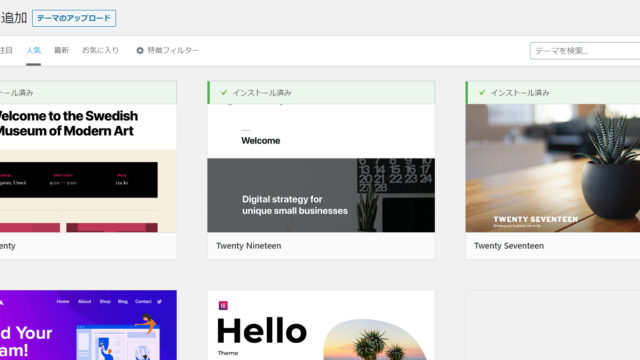The height and width of the screenshot is (360, 640).
Task: Switch to the 人気 tab
Action: point(33,50)
